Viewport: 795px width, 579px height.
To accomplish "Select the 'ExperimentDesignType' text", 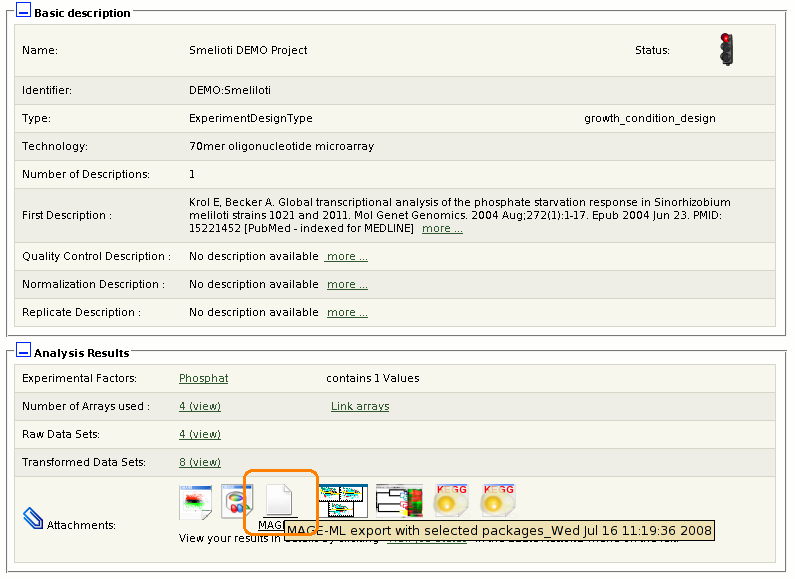I will [250, 118].
